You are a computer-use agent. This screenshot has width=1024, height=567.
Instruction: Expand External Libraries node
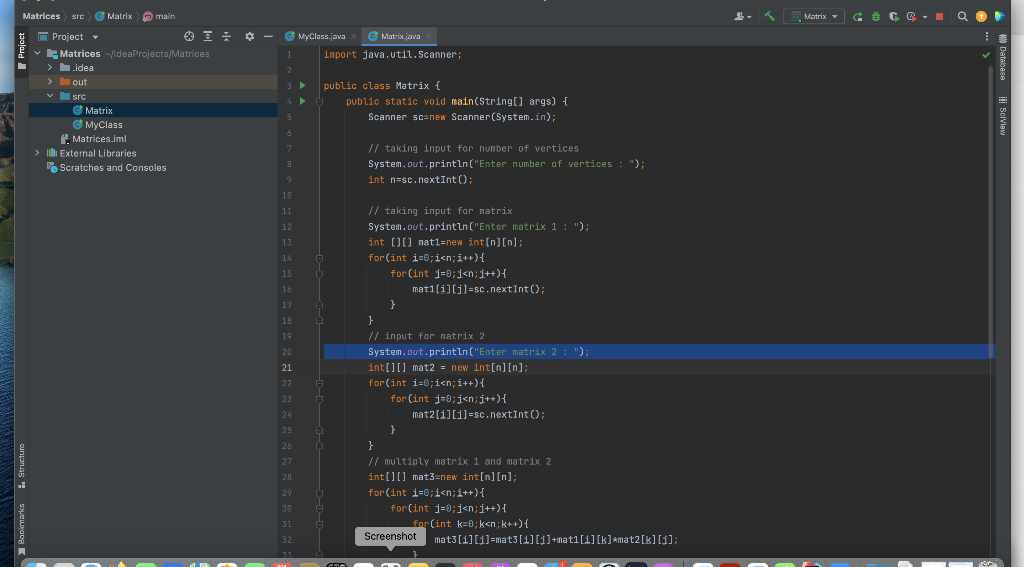pos(39,153)
